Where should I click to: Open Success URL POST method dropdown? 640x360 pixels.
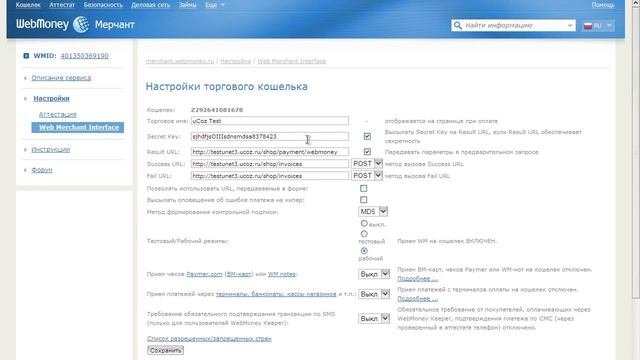(x=367, y=163)
